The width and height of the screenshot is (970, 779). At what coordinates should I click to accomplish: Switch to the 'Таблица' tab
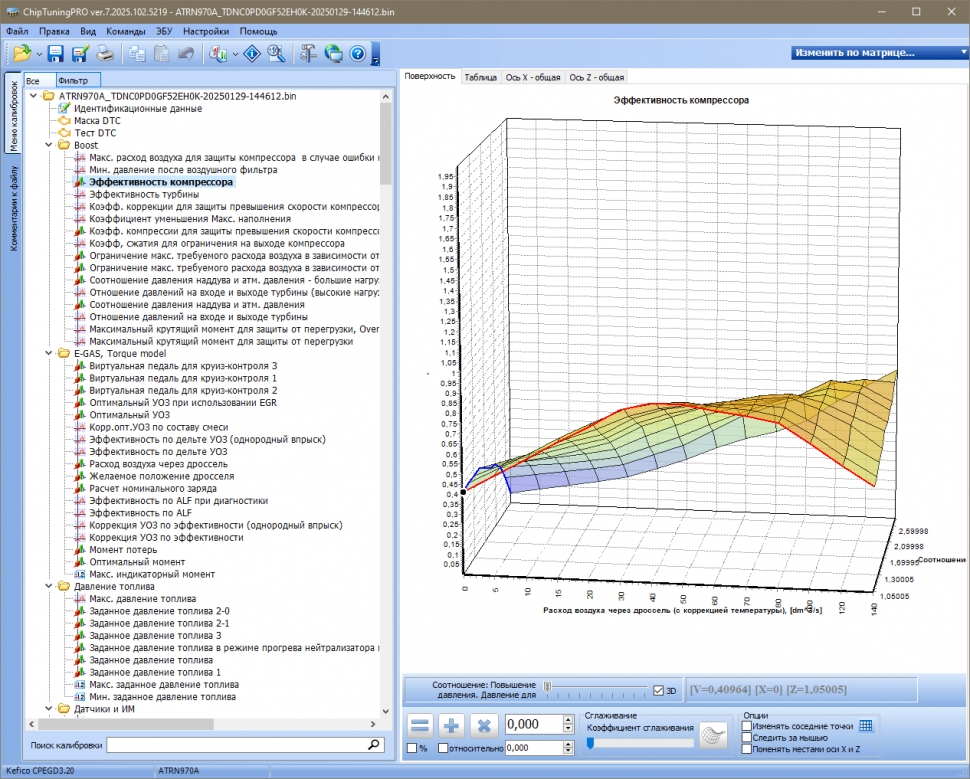tap(480, 77)
